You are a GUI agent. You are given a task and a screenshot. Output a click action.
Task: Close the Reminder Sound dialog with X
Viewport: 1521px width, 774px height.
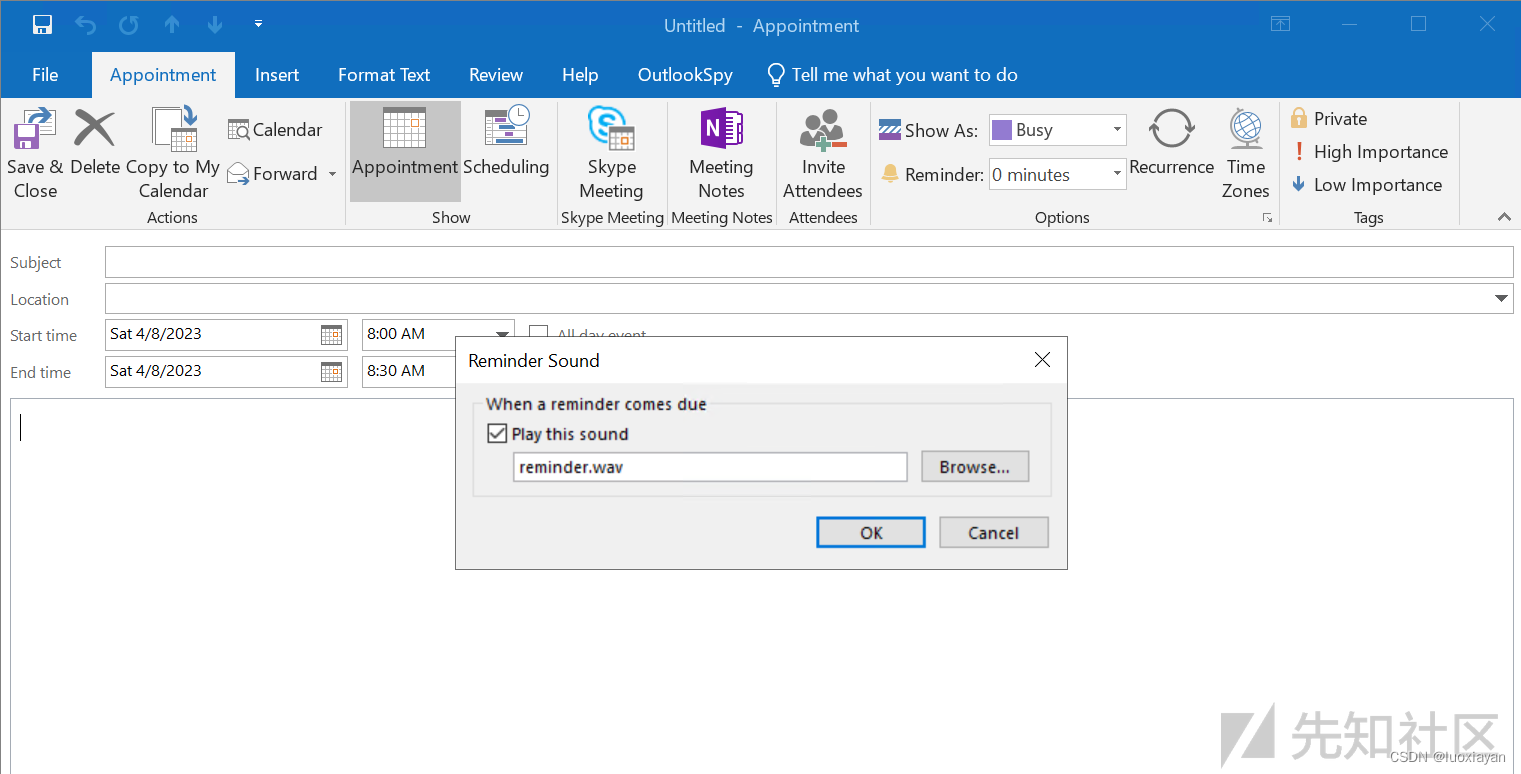1042,360
